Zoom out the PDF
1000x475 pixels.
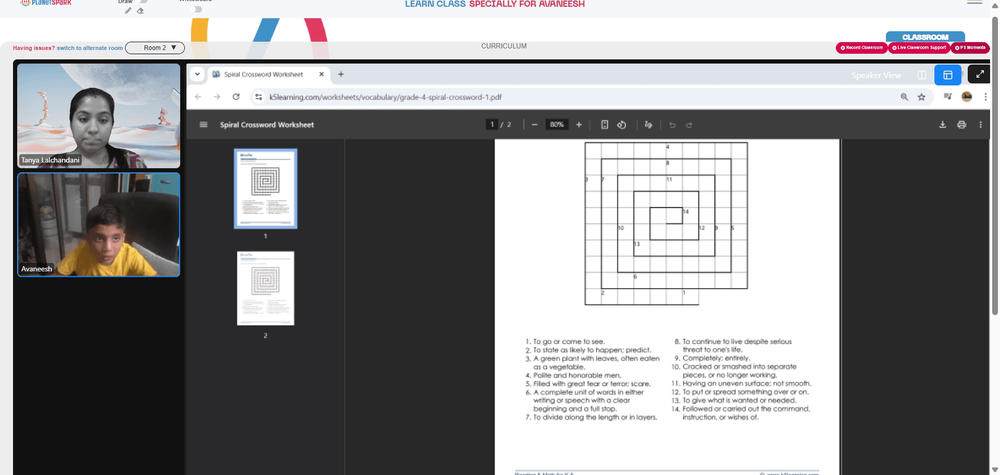pyautogui.click(x=534, y=125)
